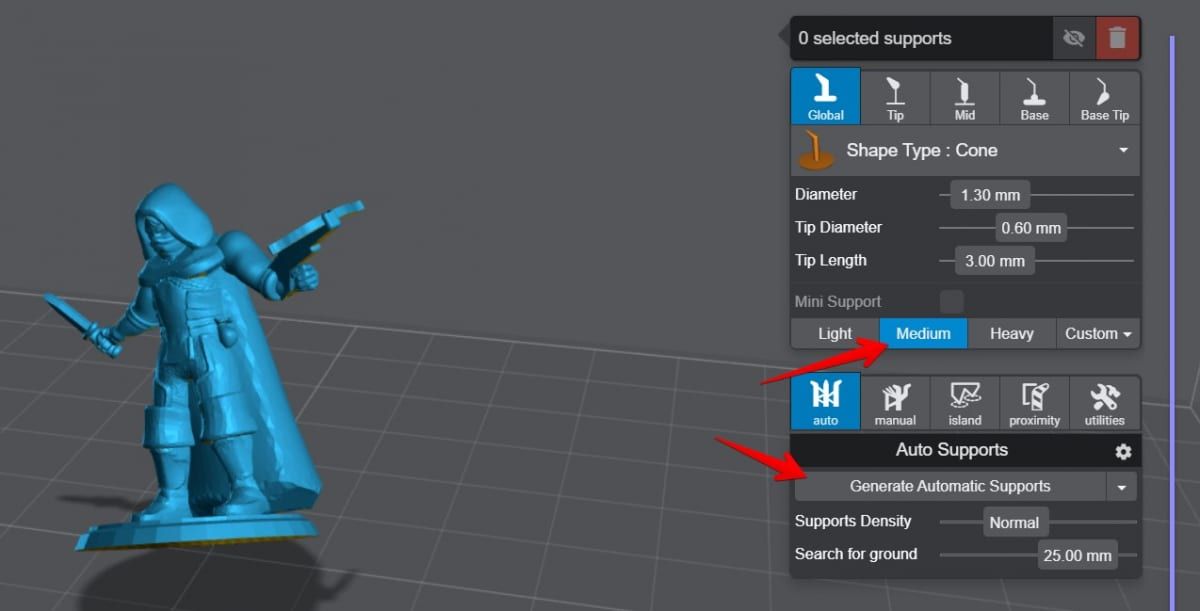Open the Auto Supports settings gear
Viewport: 1200px width, 611px height.
pyautogui.click(x=1125, y=450)
